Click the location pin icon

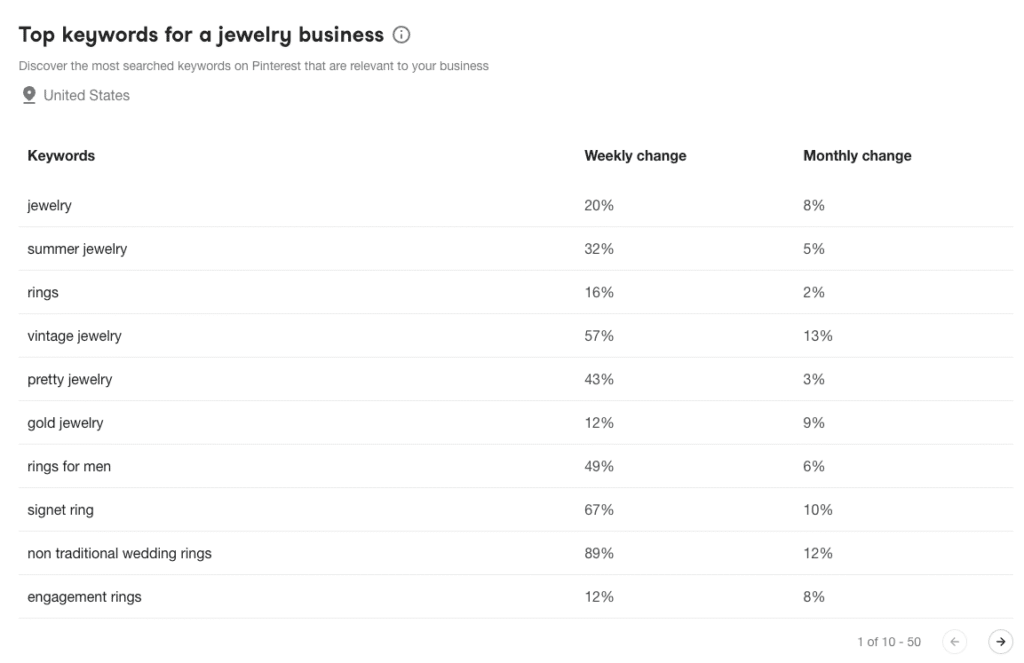pyautogui.click(x=28, y=95)
